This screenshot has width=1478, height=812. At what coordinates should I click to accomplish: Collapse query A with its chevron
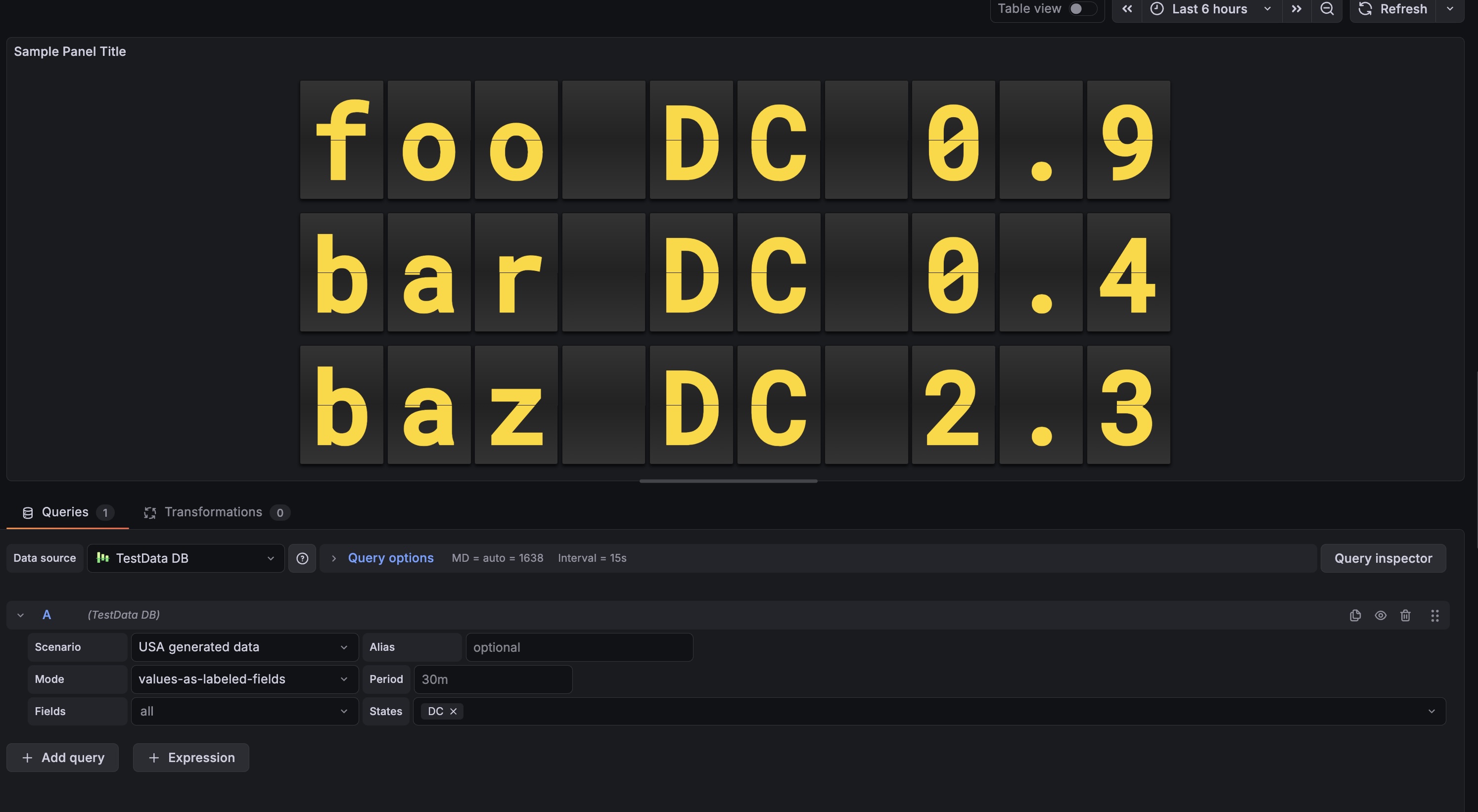(x=20, y=614)
